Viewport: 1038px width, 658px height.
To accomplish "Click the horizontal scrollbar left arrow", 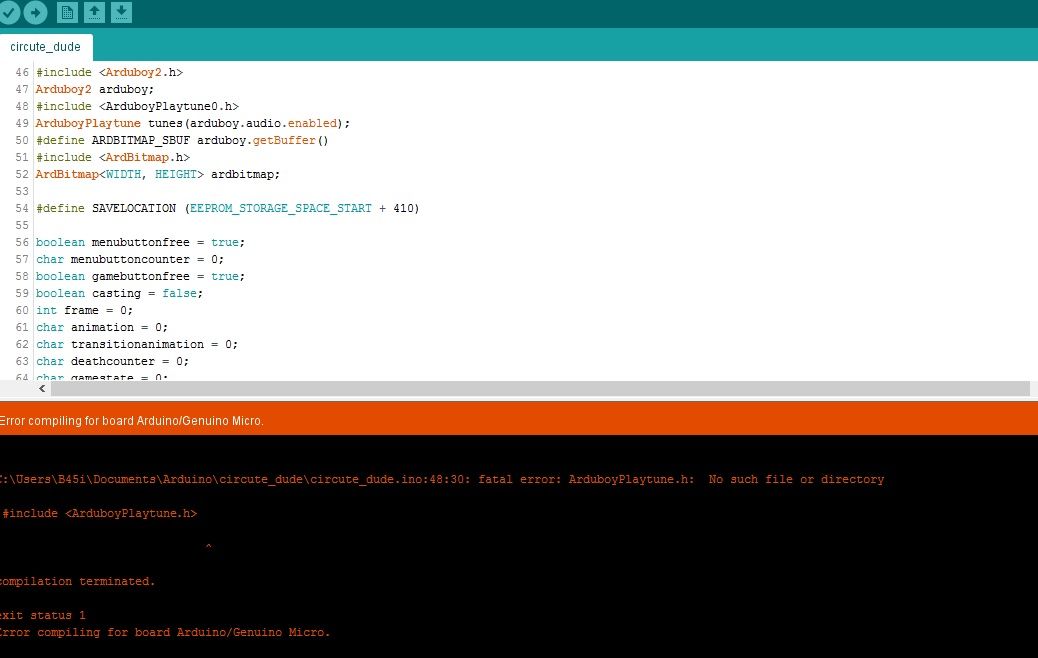I will 42,389.
